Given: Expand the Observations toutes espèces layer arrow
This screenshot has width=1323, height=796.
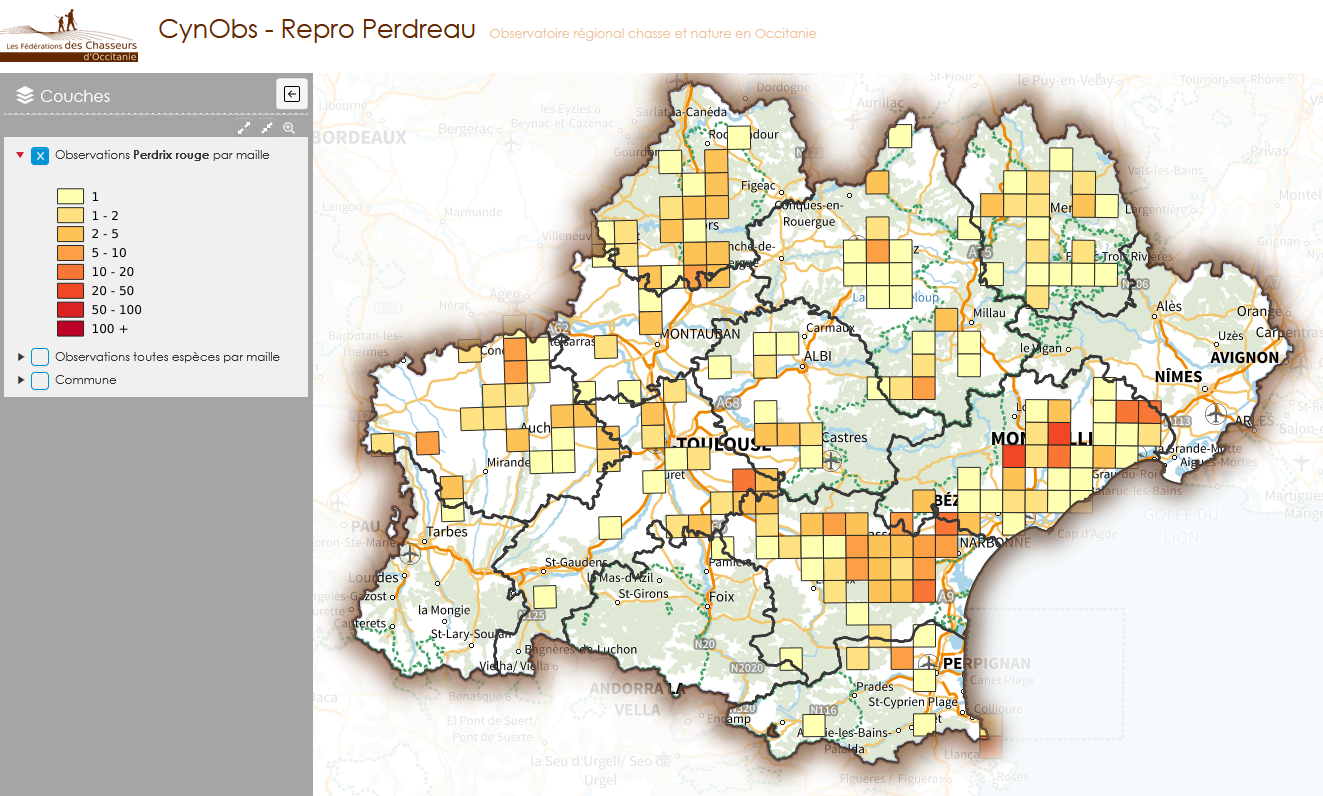Looking at the screenshot, I should pos(21,357).
